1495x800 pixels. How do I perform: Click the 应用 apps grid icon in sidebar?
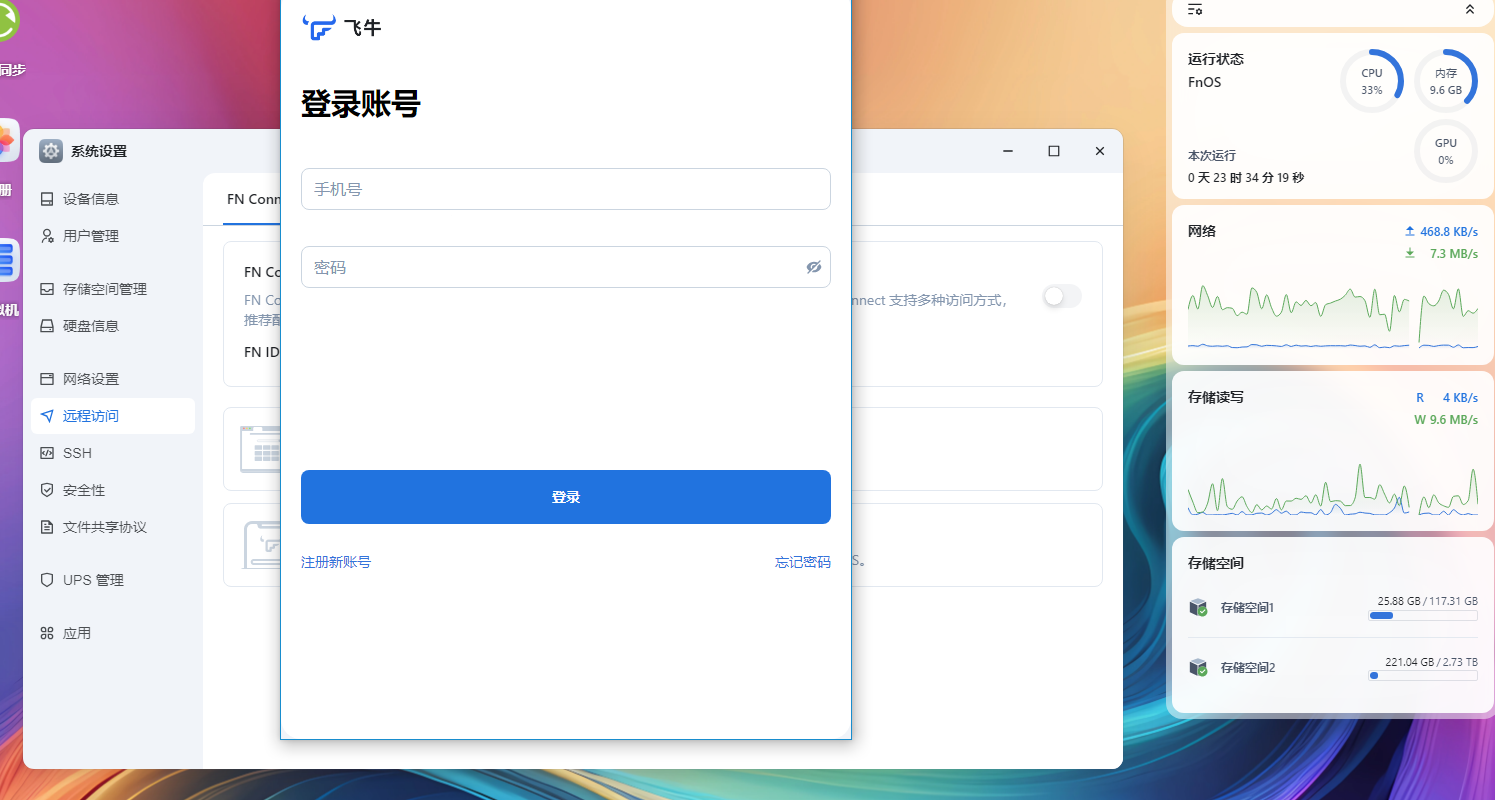click(46, 633)
